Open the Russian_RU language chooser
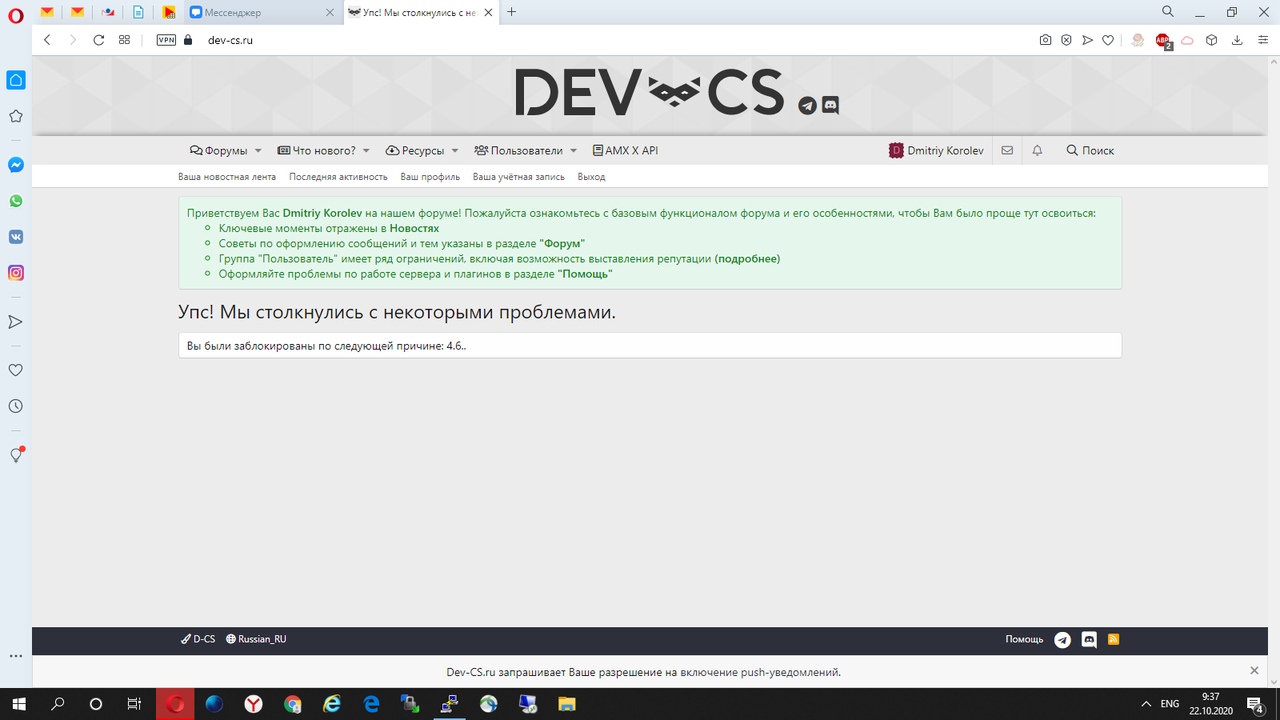Viewport: 1280px width, 720px height. [256, 639]
